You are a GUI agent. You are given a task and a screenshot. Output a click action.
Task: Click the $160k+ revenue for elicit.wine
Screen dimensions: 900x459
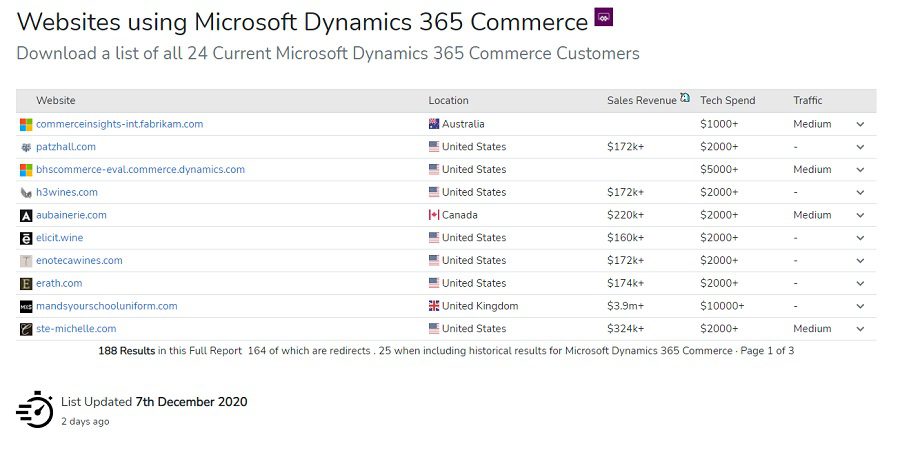pos(626,238)
